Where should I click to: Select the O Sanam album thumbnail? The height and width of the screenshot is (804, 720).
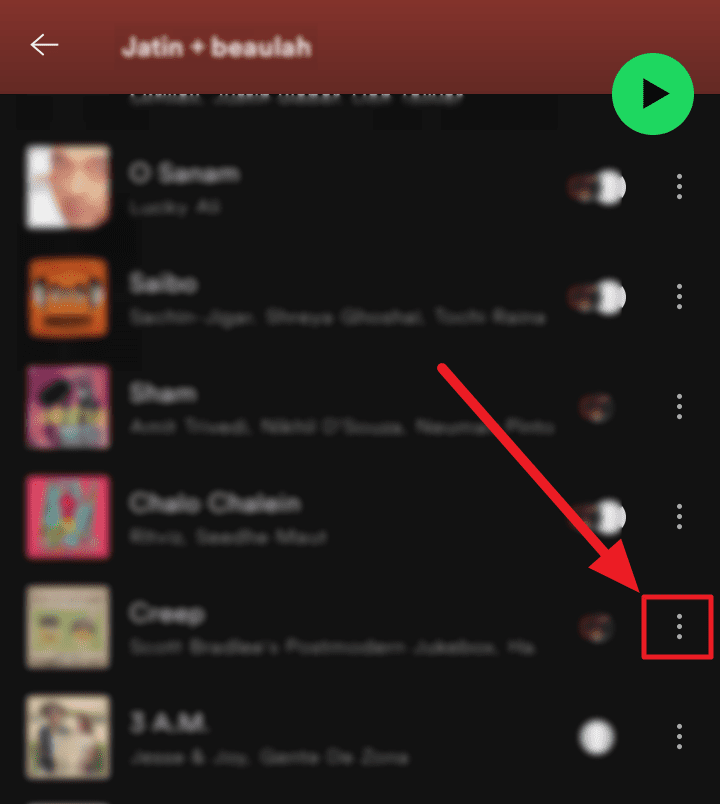click(x=68, y=187)
